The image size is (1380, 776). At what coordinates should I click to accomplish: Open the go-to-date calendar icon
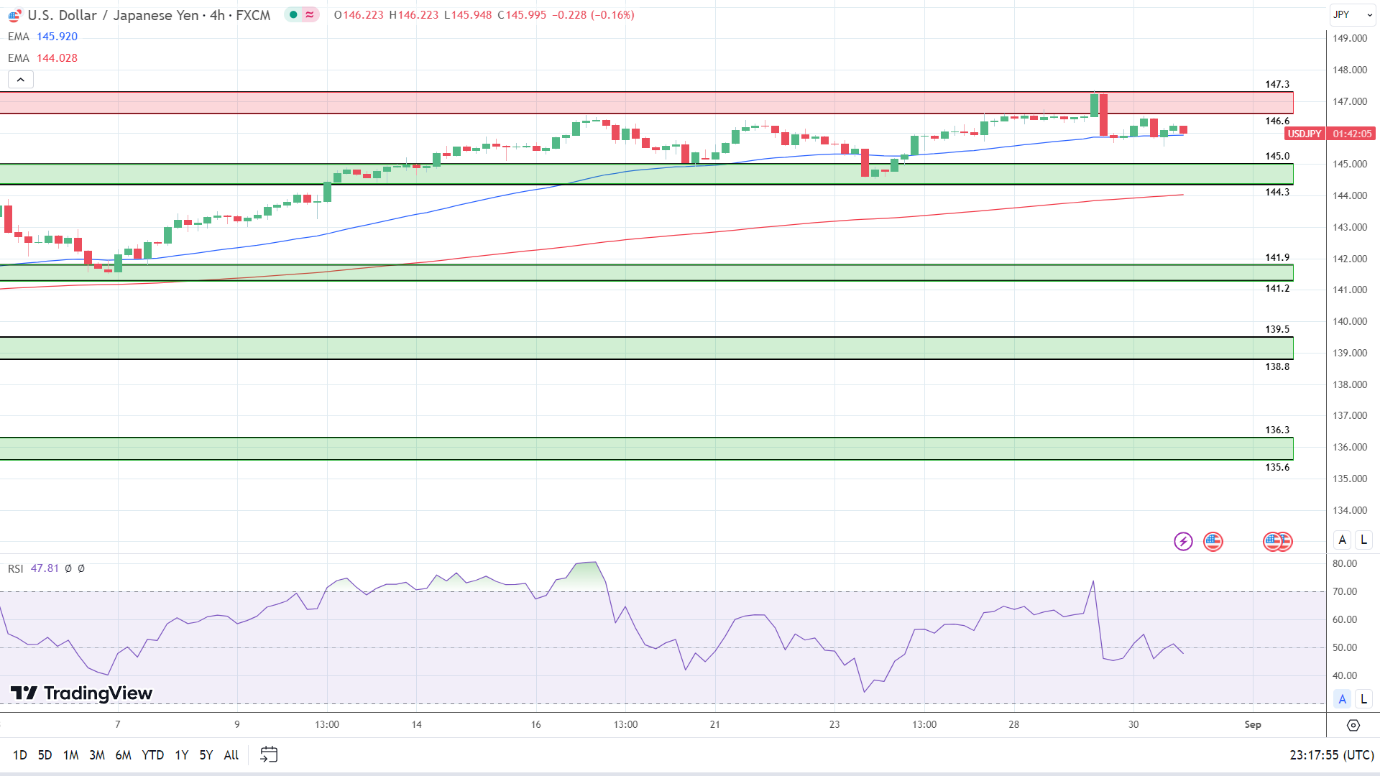268,754
